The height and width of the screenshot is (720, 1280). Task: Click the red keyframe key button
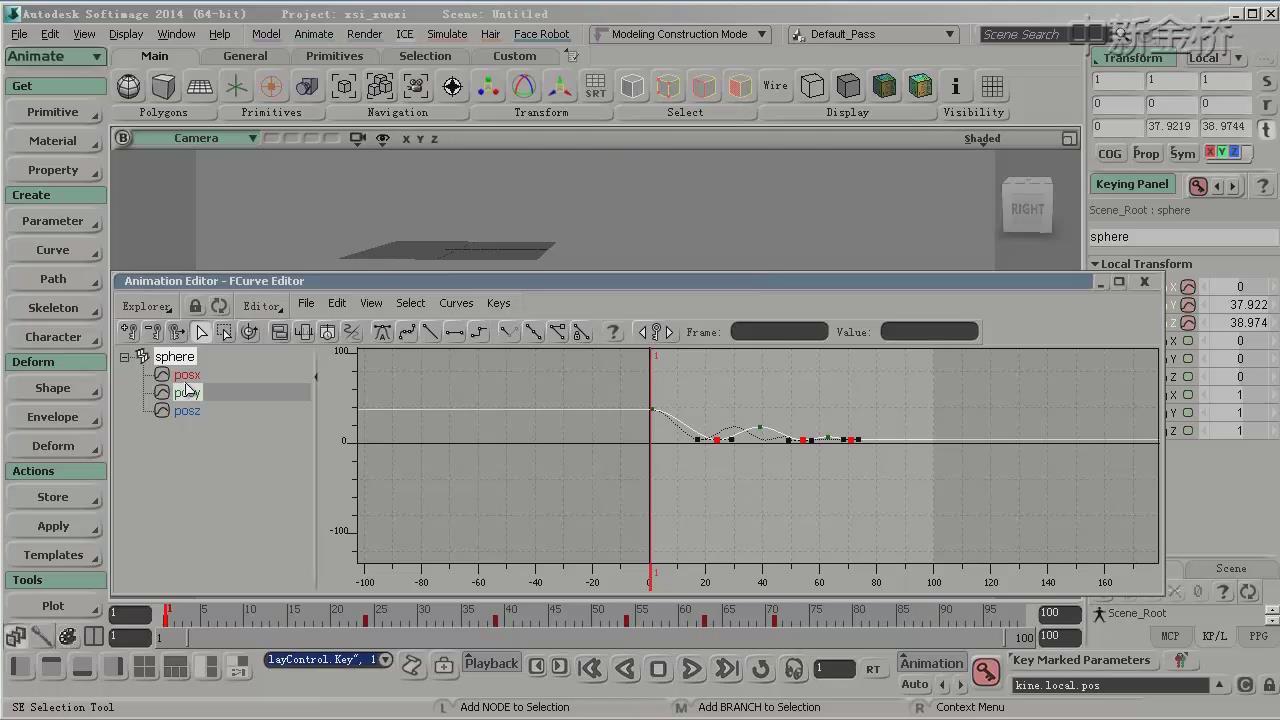click(986, 673)
